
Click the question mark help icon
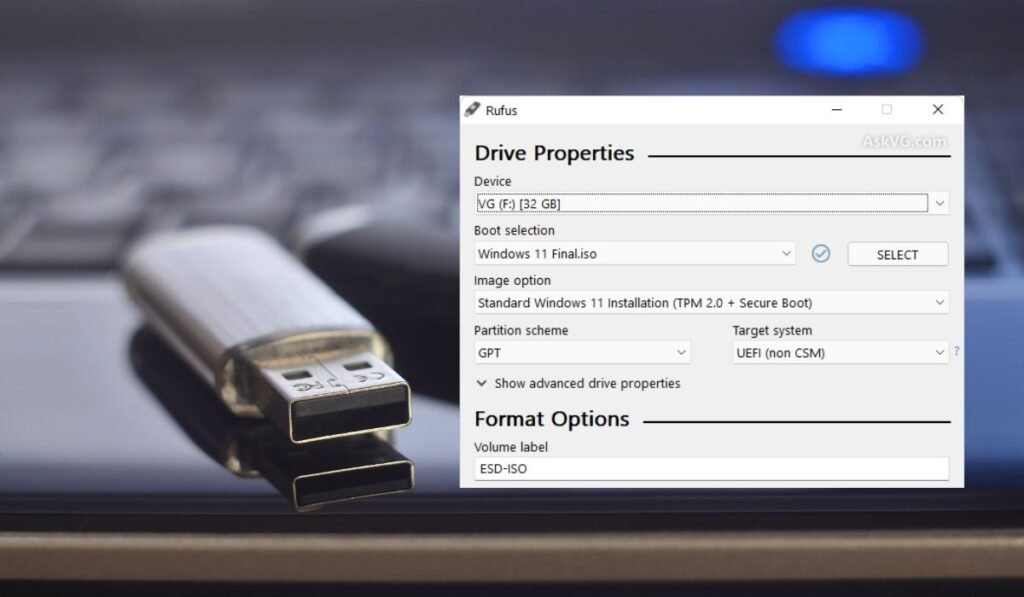point(956,352)
